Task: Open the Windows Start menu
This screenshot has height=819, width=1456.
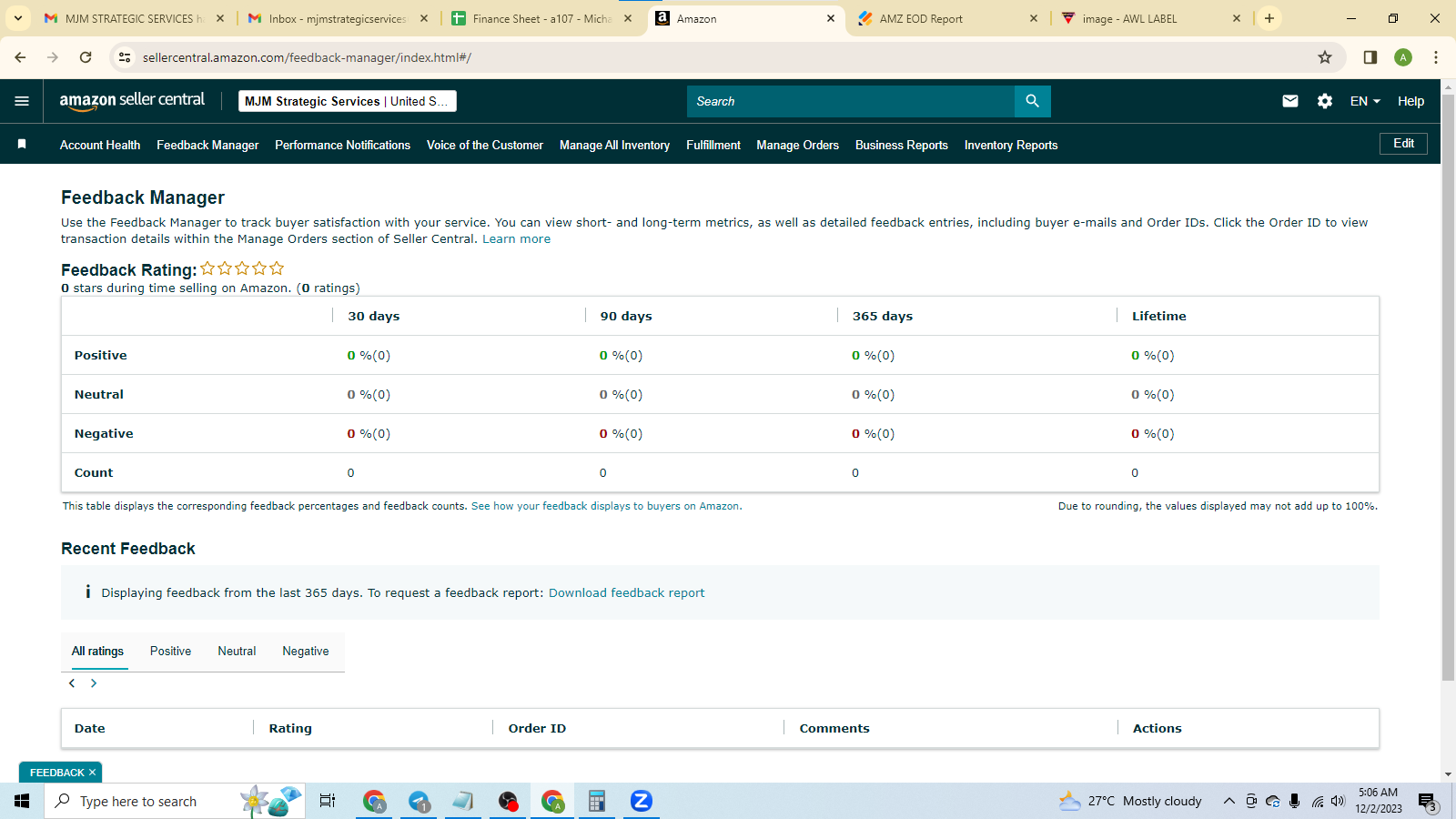Action: (22, 801)
